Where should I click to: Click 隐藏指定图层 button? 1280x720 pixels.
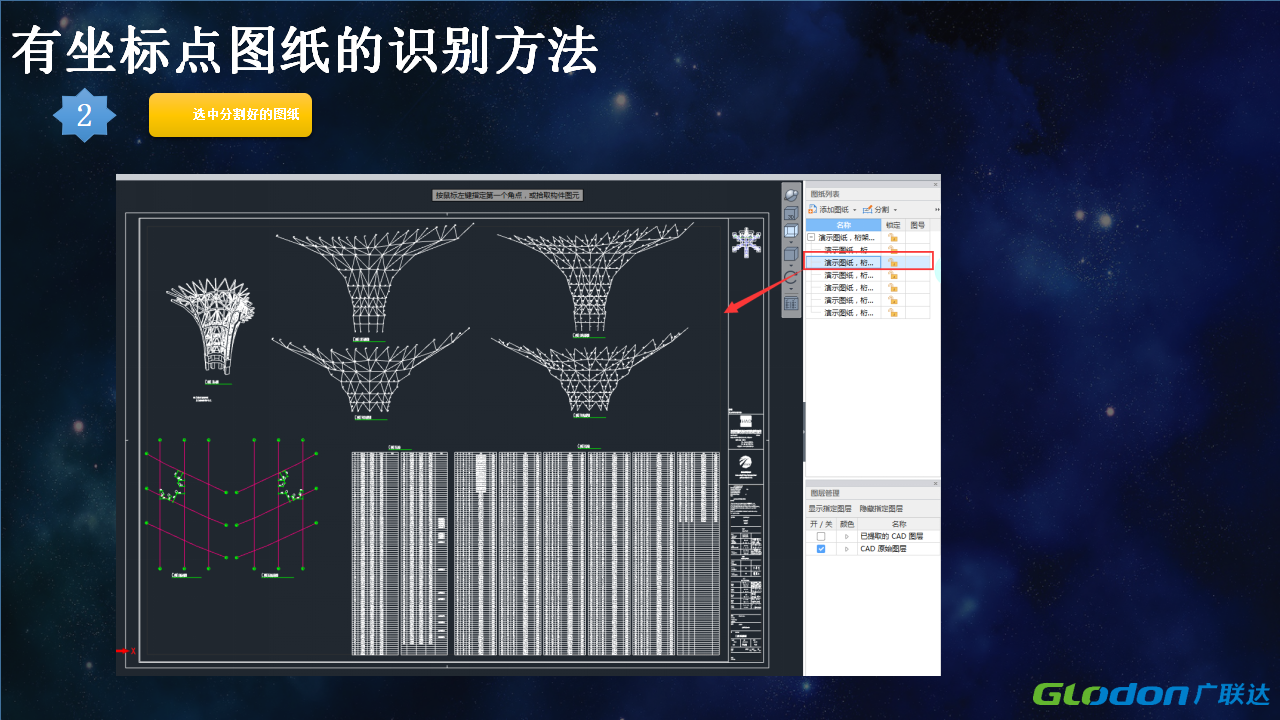pyautogui.click(x=881, y=509)
